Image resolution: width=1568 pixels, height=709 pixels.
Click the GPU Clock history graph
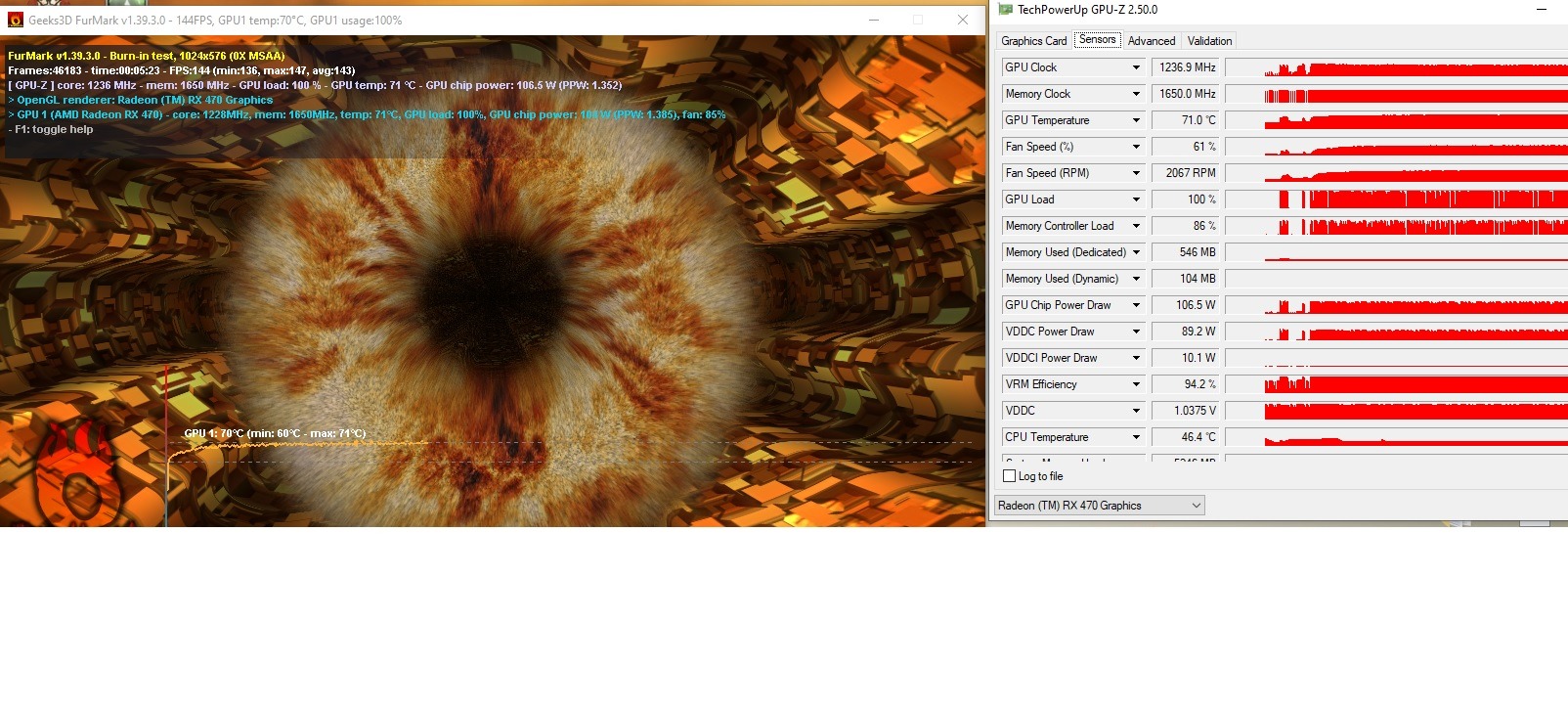coord(1397,67)
